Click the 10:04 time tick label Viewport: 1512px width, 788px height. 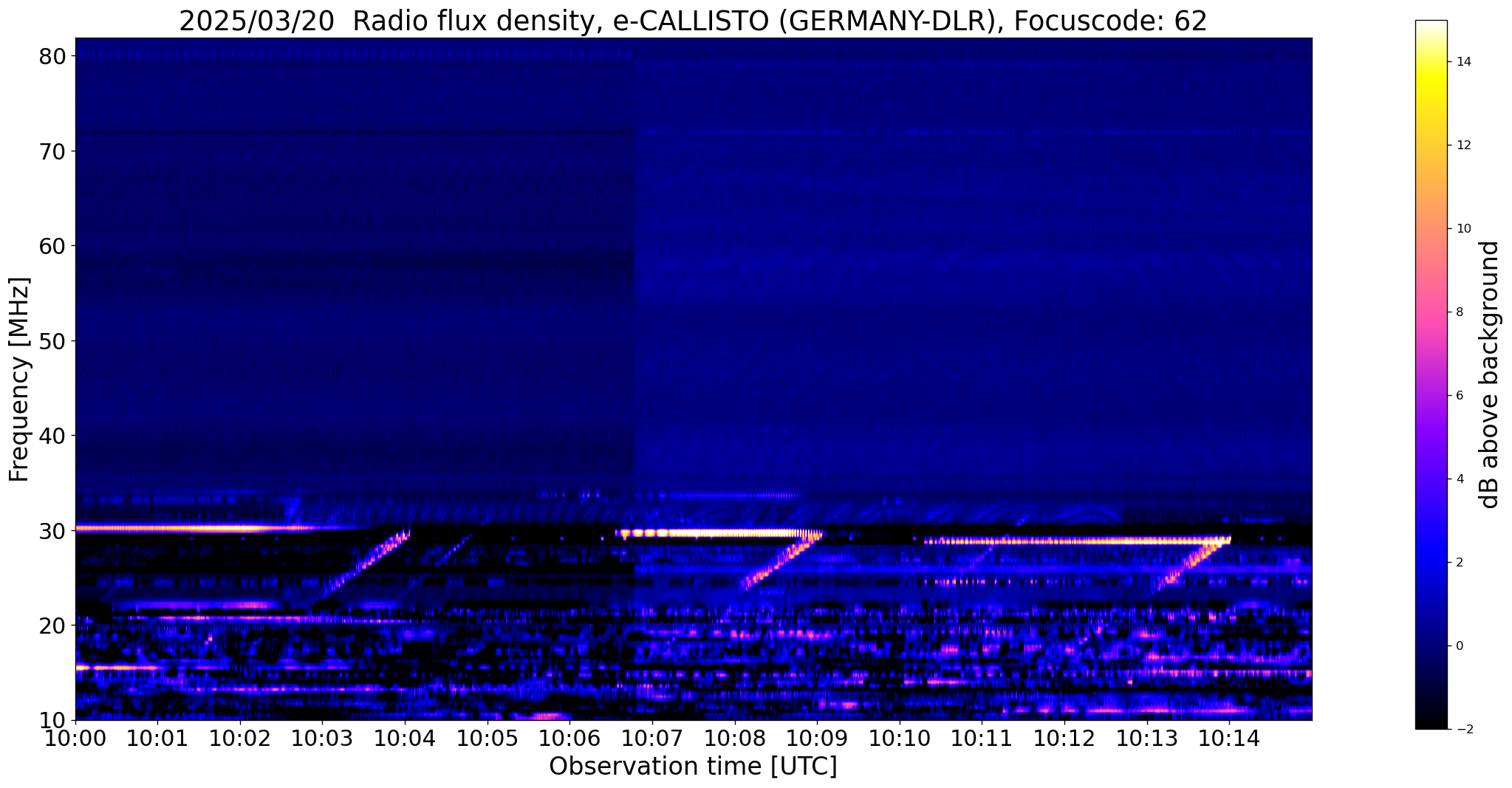click(x=405, y=738)
